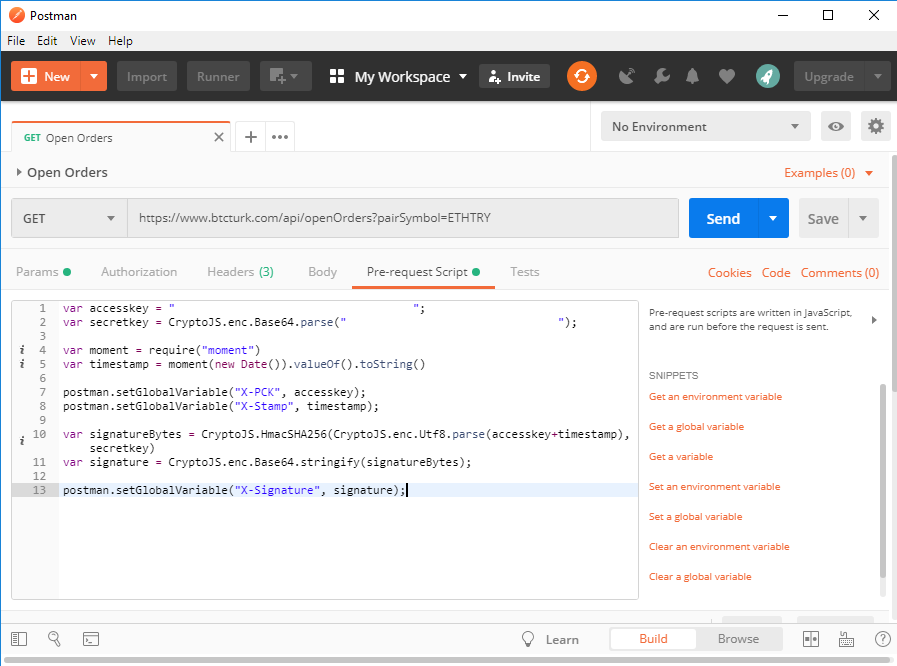Open Comments (0) link

point(840,273)
